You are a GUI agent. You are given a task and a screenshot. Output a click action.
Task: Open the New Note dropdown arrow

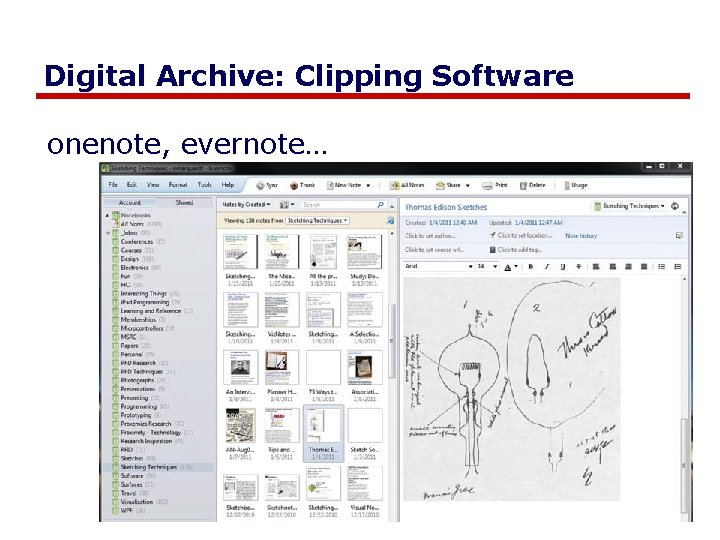coord(368,186)
